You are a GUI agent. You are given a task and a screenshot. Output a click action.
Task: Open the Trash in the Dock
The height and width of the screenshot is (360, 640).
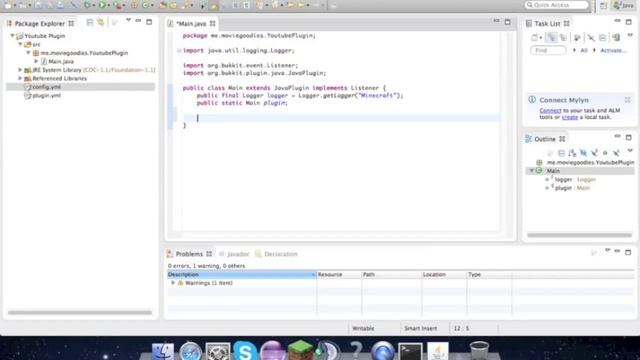479,351
